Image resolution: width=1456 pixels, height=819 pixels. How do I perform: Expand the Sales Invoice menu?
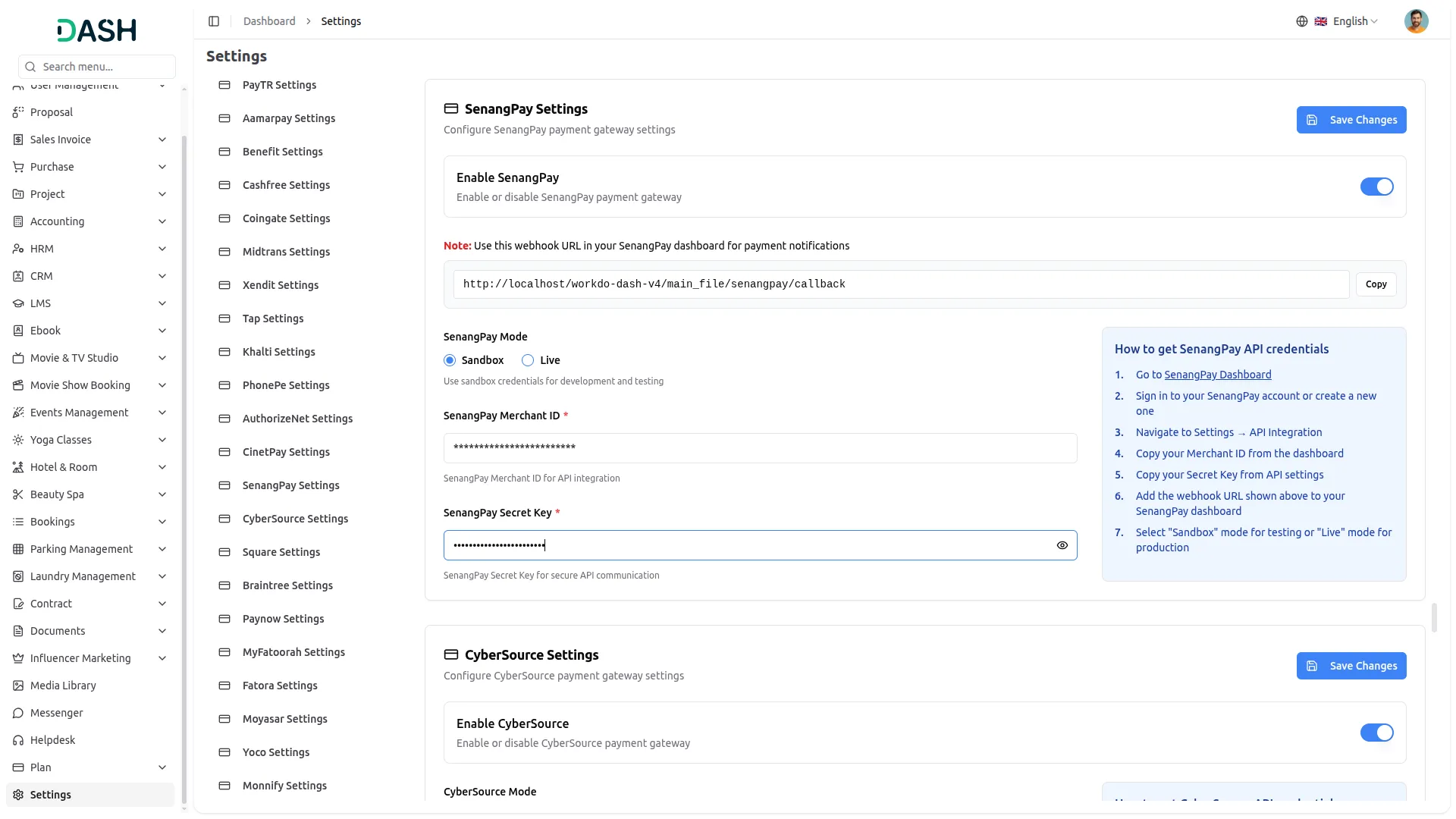[x=162, y=140]
